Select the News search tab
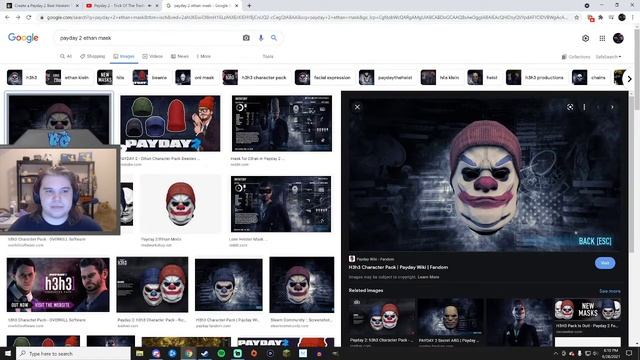Screen dimensions: 640x360 (x=180, y=56)
